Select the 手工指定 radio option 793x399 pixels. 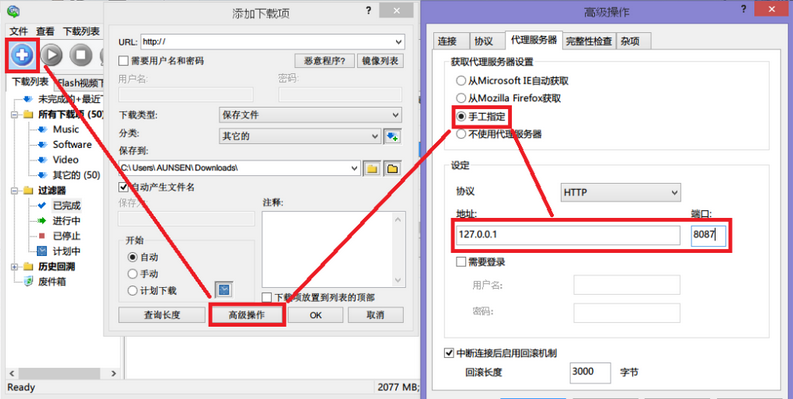461,117
